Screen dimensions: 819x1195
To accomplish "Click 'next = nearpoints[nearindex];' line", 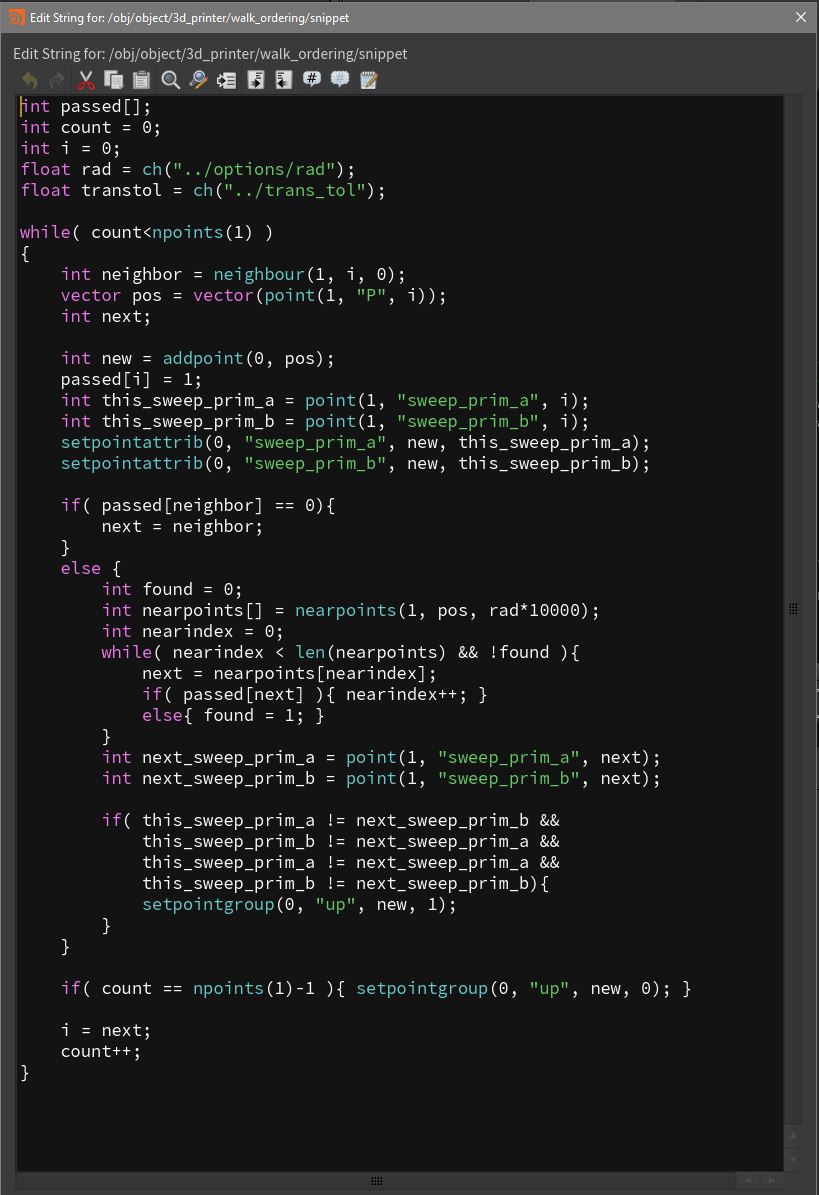I will click(x=289, y=673).
